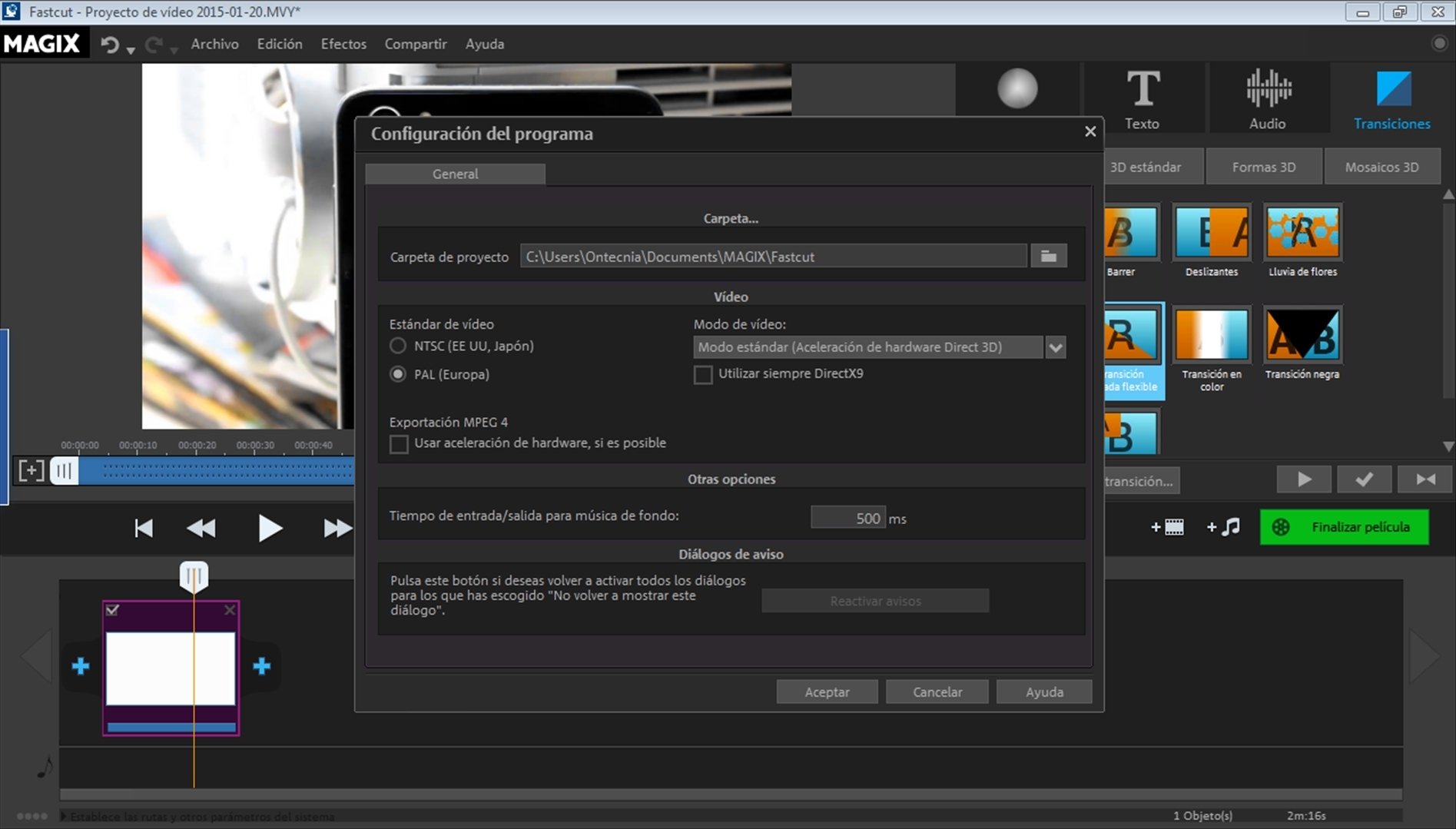Click the add music icon
The height and width of the screenshot is (829, 1456).
coord(1223,527)
